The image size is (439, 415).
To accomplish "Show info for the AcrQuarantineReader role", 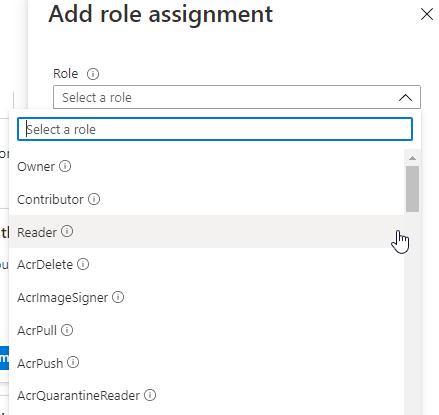I will click(x=150, y=395).
